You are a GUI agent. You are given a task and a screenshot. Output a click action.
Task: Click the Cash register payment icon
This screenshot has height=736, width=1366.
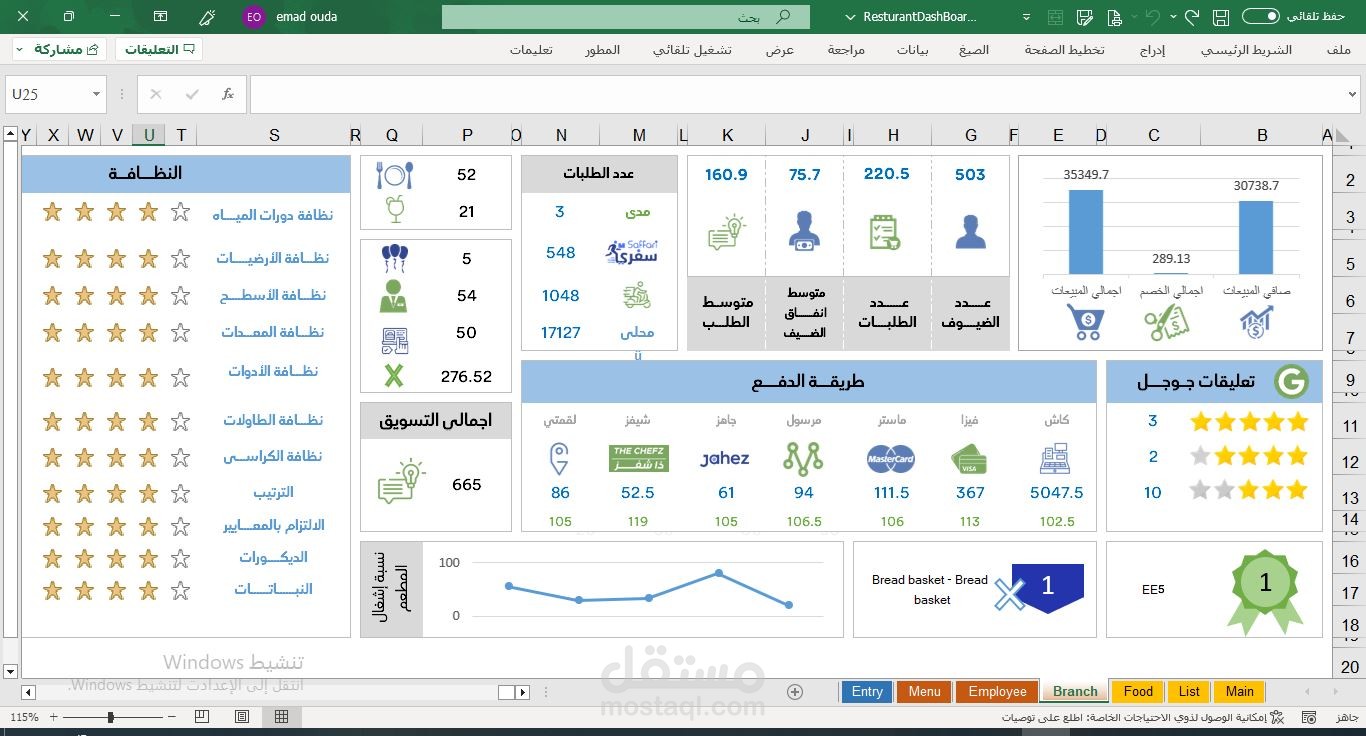coord(1055,459)
